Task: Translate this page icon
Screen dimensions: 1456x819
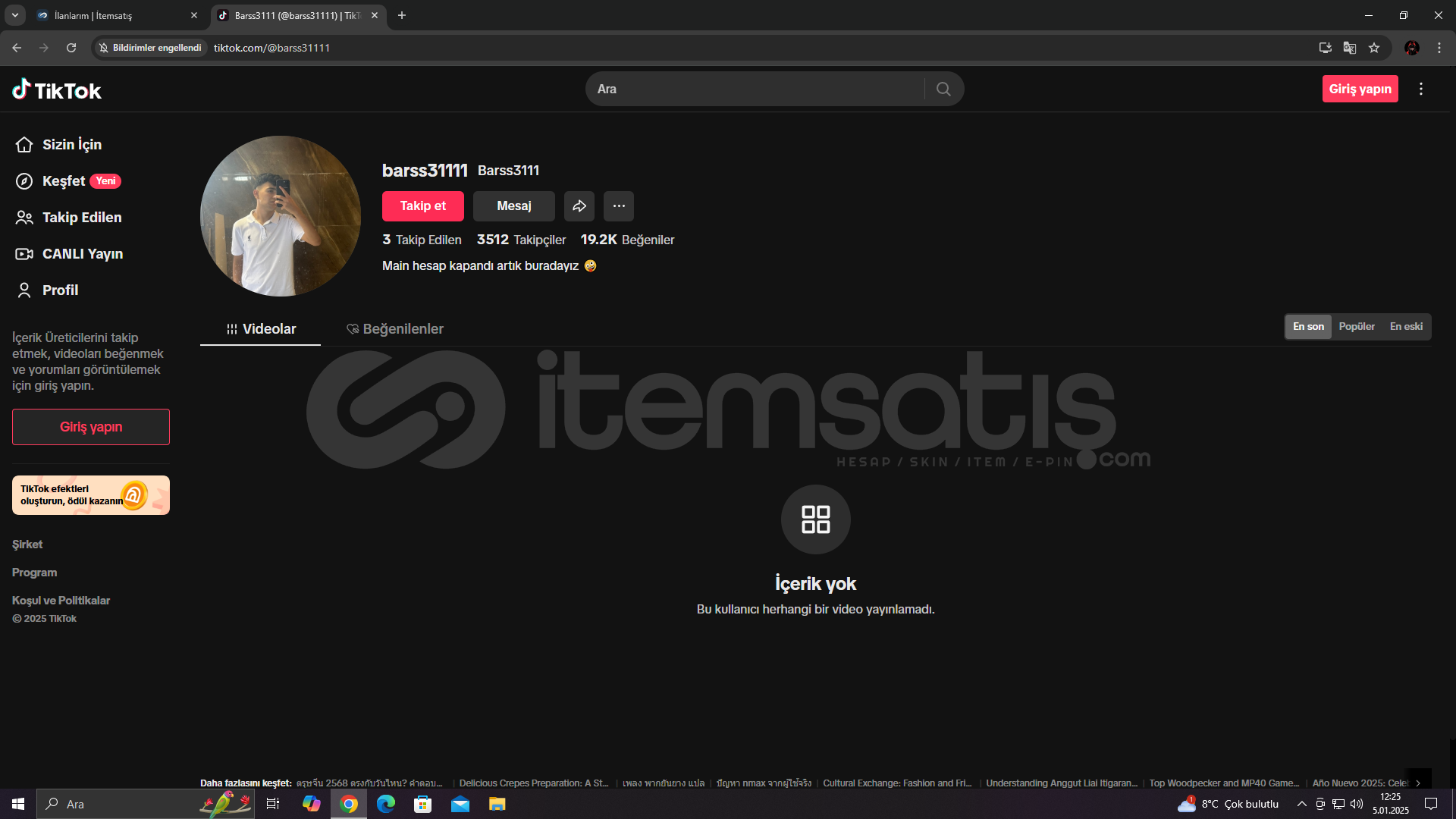Action: click(1350, 48)
